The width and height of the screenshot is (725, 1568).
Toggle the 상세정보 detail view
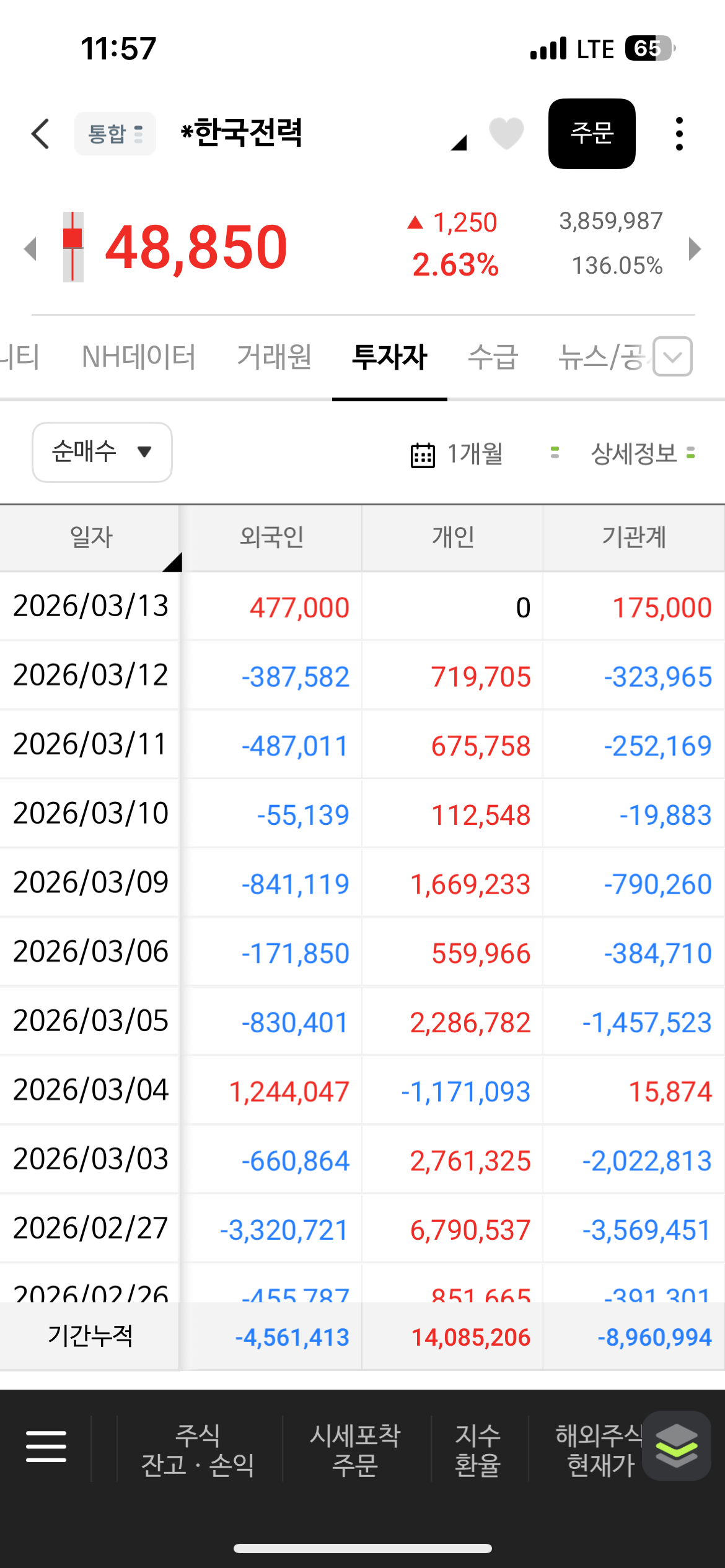pyautogui.click(x=642, y=454)
